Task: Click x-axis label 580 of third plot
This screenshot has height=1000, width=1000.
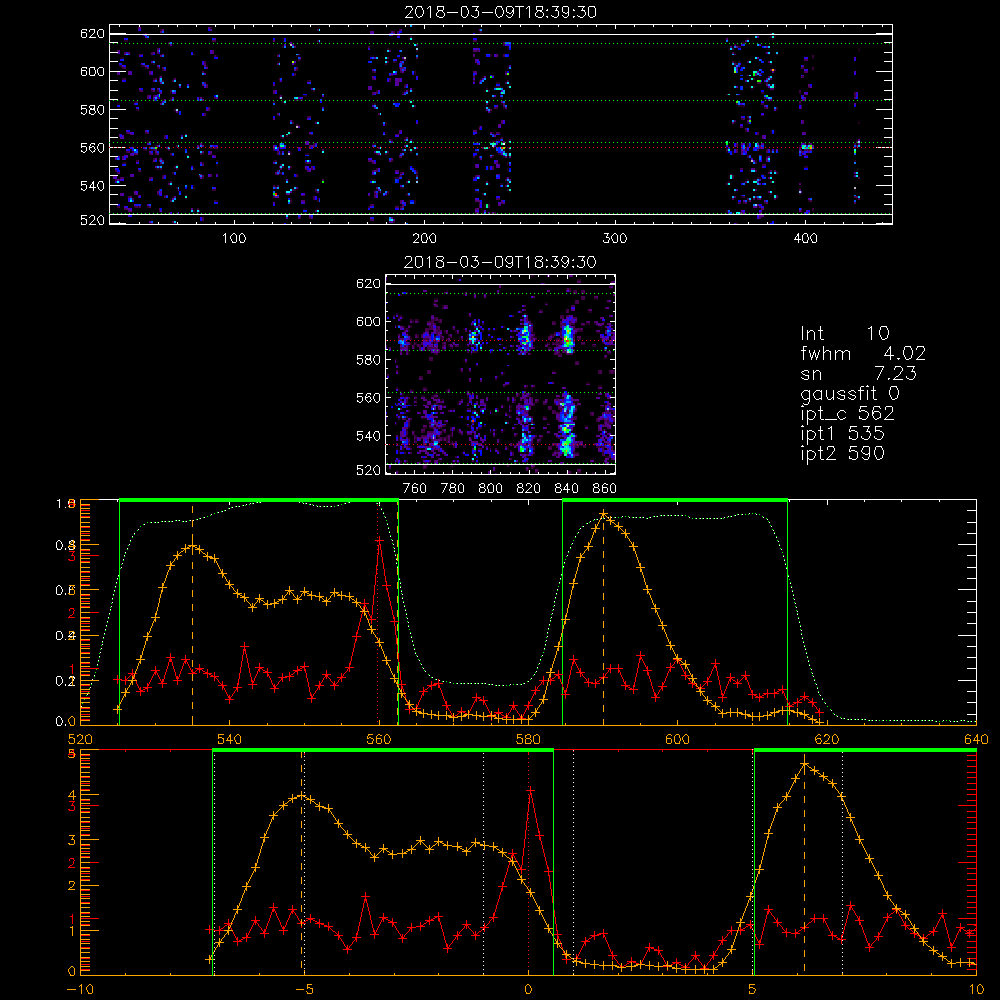Action: (x=528, y=739)
